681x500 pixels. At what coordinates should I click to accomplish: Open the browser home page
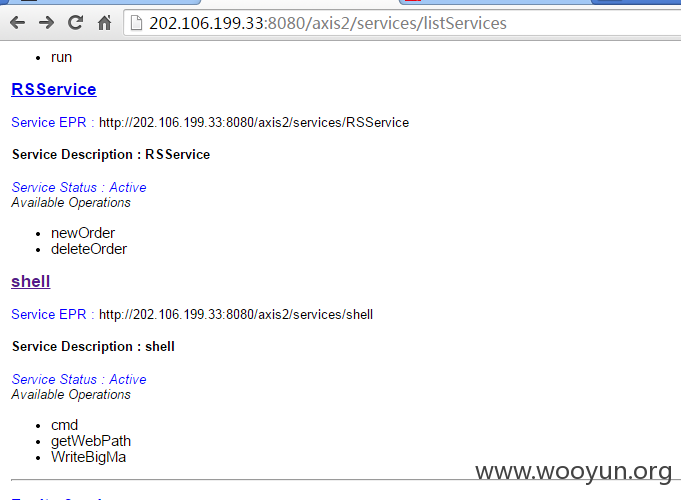point(104,23)
